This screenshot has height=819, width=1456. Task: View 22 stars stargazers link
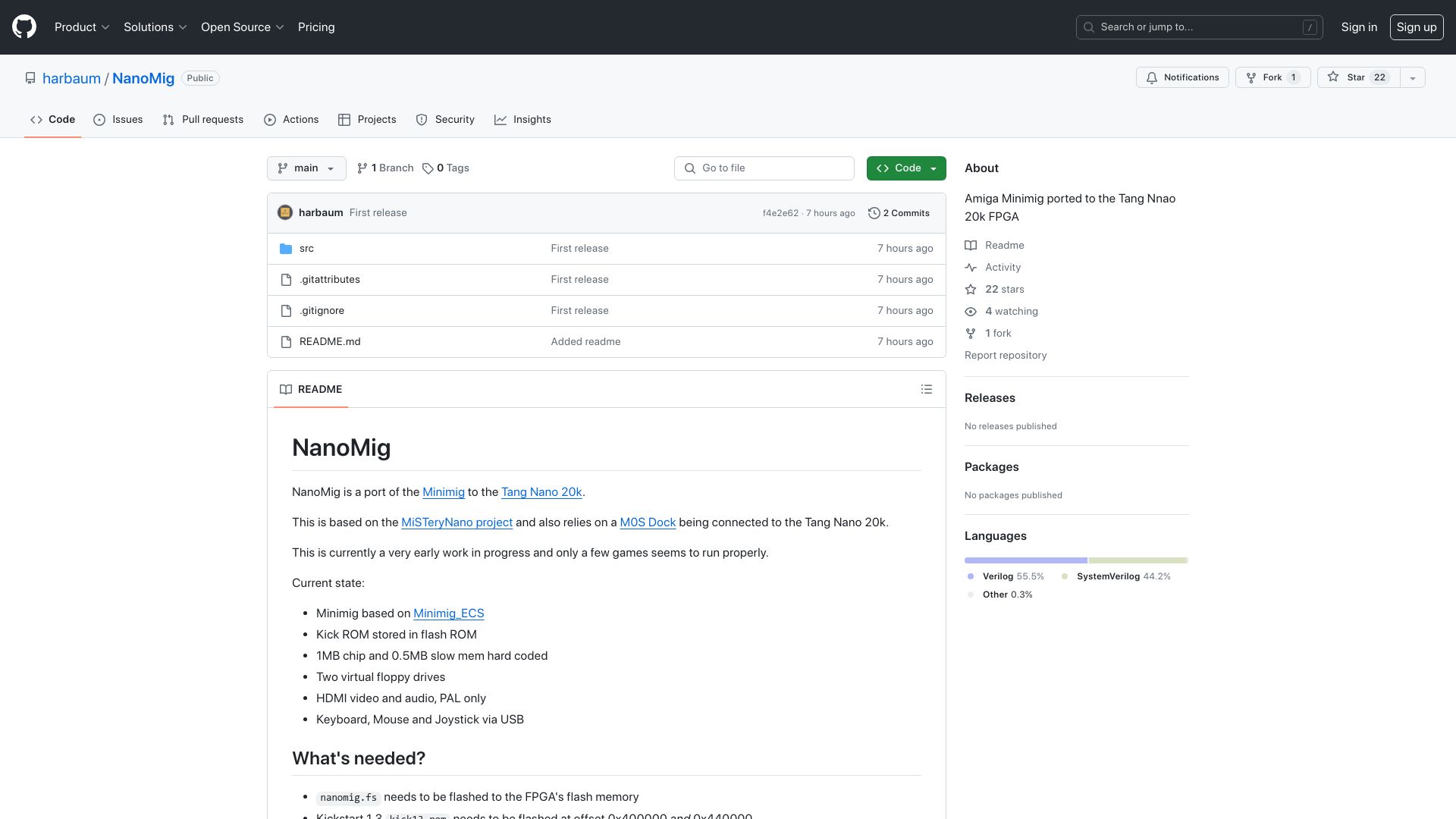point(994,290)
